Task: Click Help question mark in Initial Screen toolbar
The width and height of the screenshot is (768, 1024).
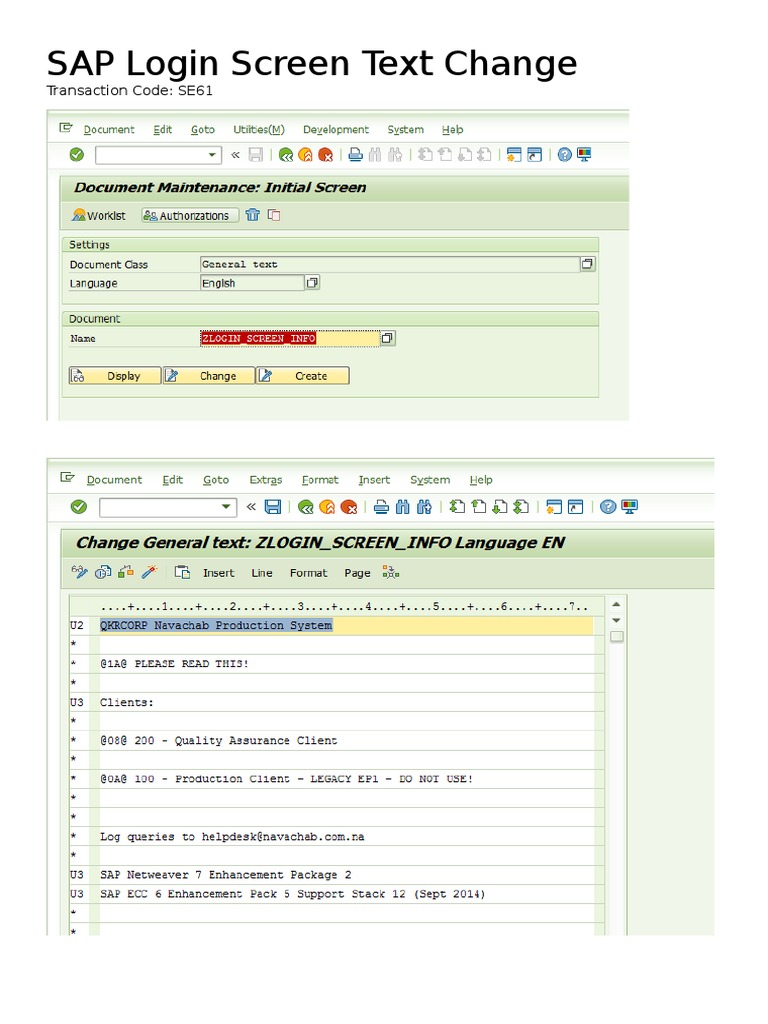Action: [564, 155]
